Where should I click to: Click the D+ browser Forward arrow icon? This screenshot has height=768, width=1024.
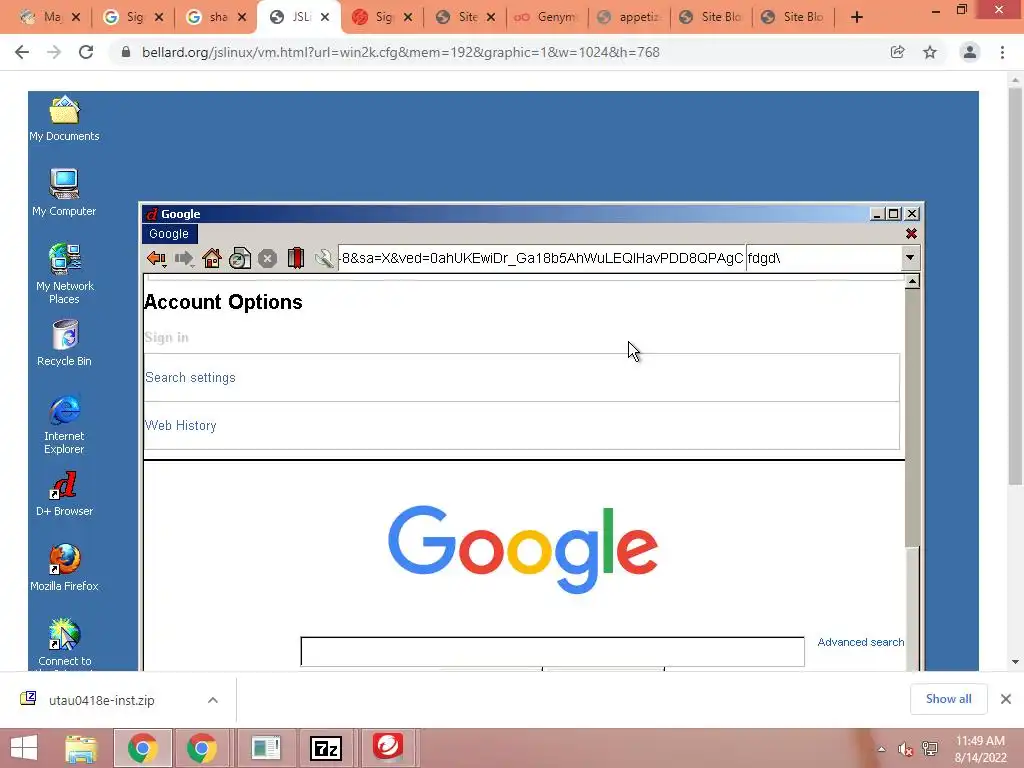click(184, 259)
